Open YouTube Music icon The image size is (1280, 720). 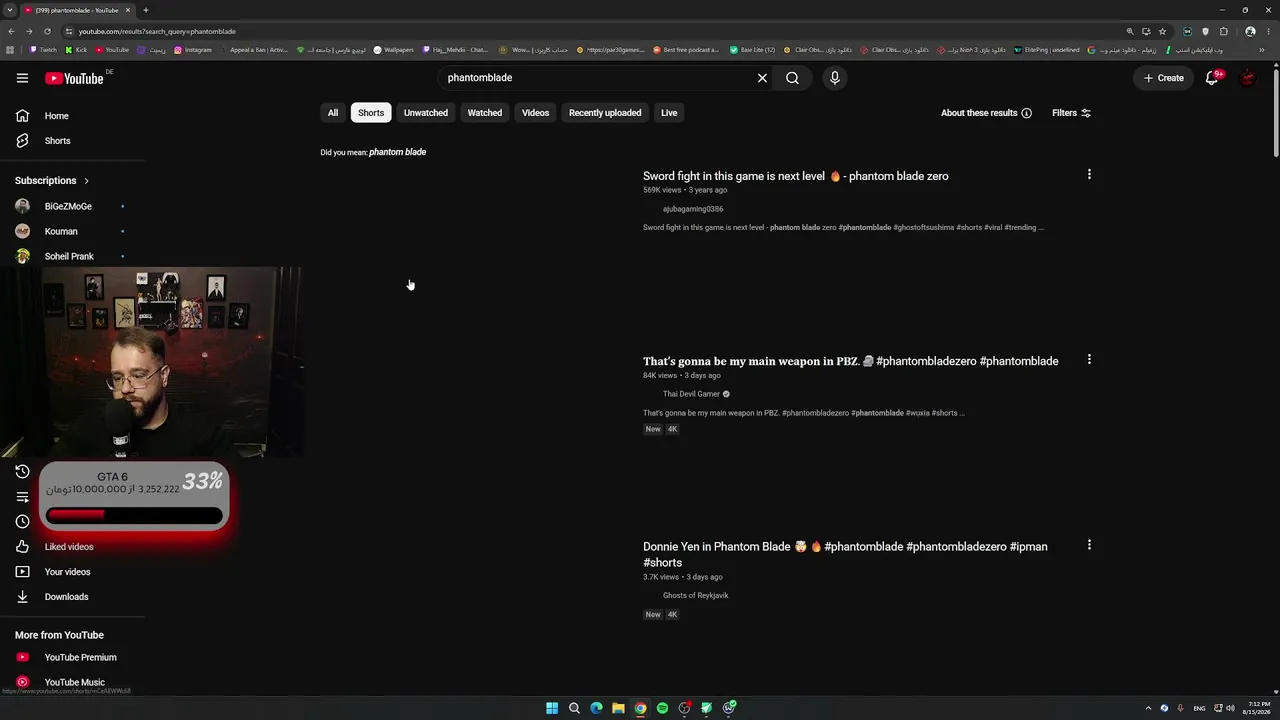(22, 682)
